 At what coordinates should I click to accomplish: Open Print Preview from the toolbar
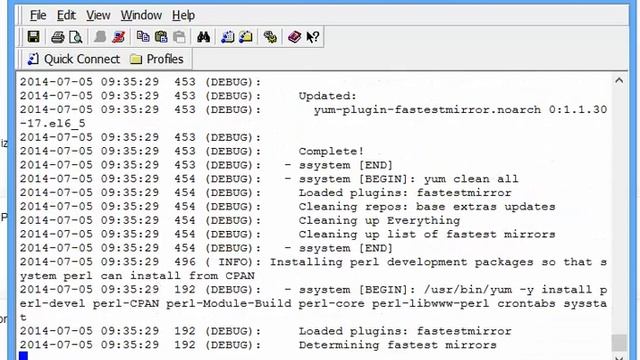[x=76, y=37]
